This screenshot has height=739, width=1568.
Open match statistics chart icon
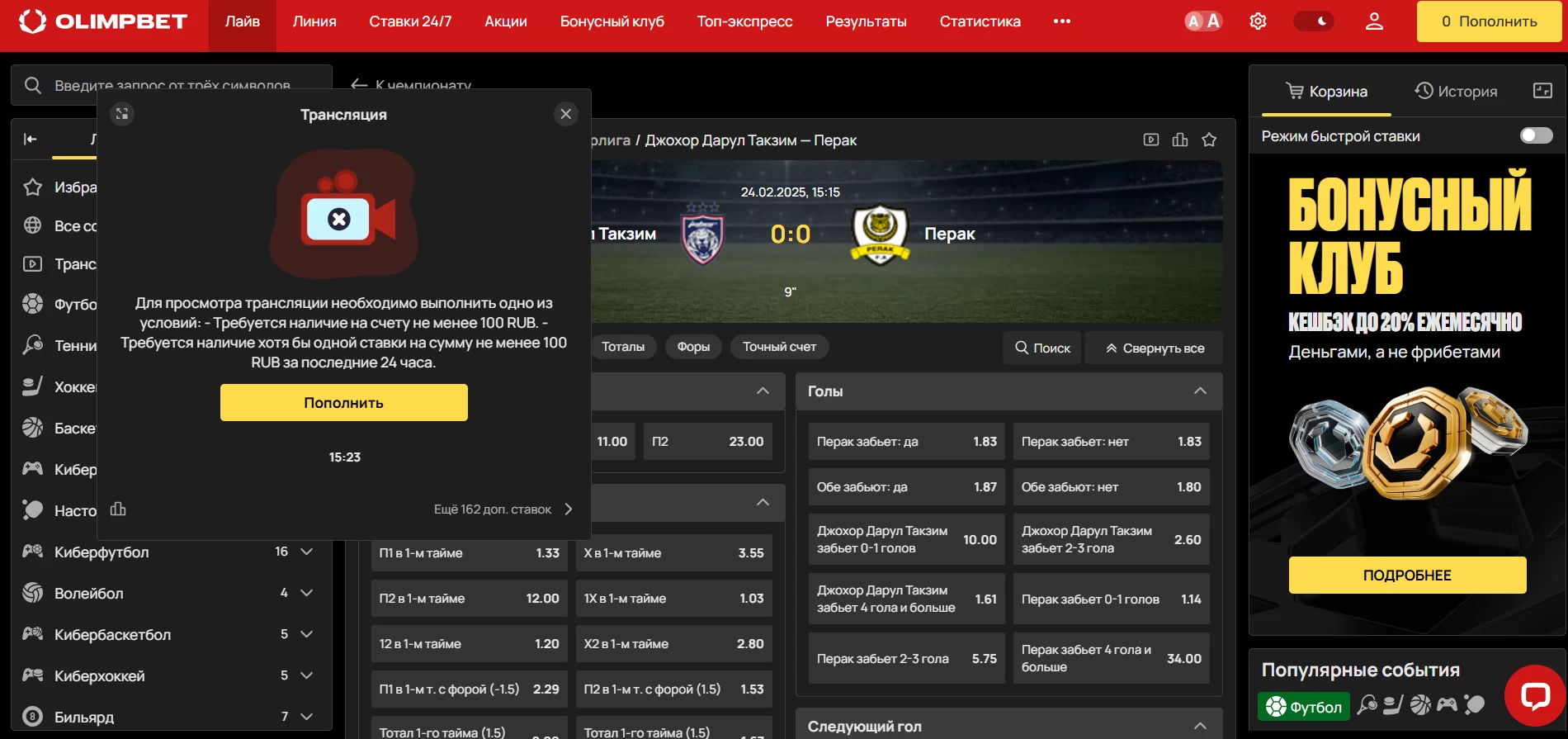click(x=1180, y=140)
